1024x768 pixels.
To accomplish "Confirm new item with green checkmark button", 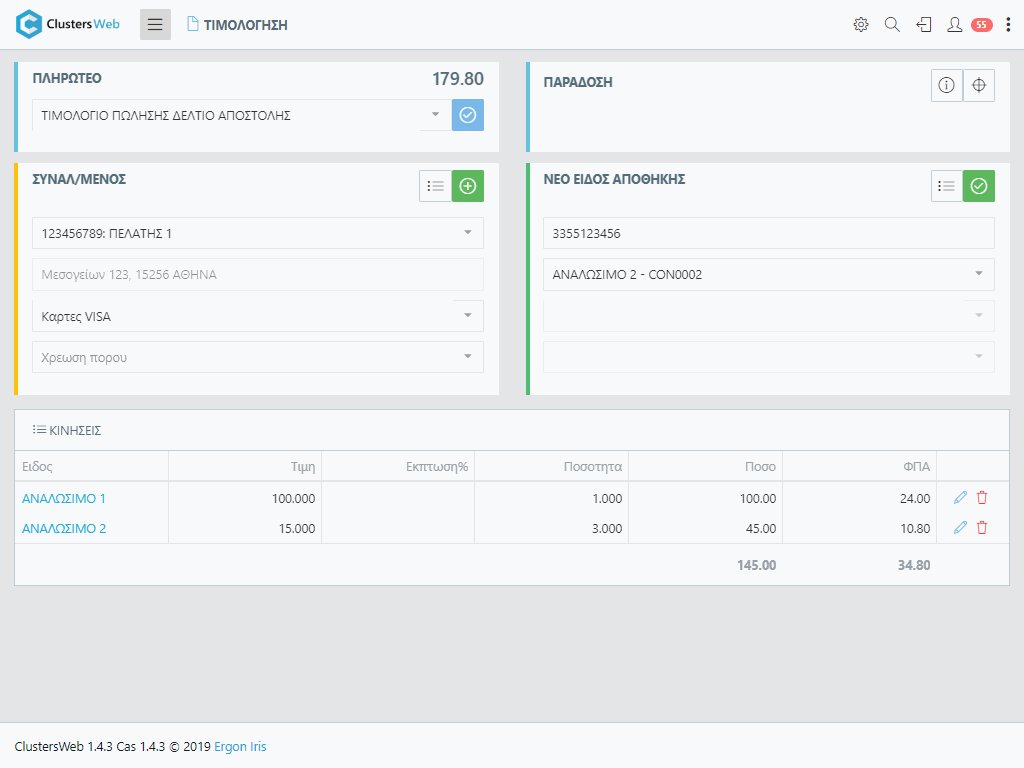I will (979, 186).
